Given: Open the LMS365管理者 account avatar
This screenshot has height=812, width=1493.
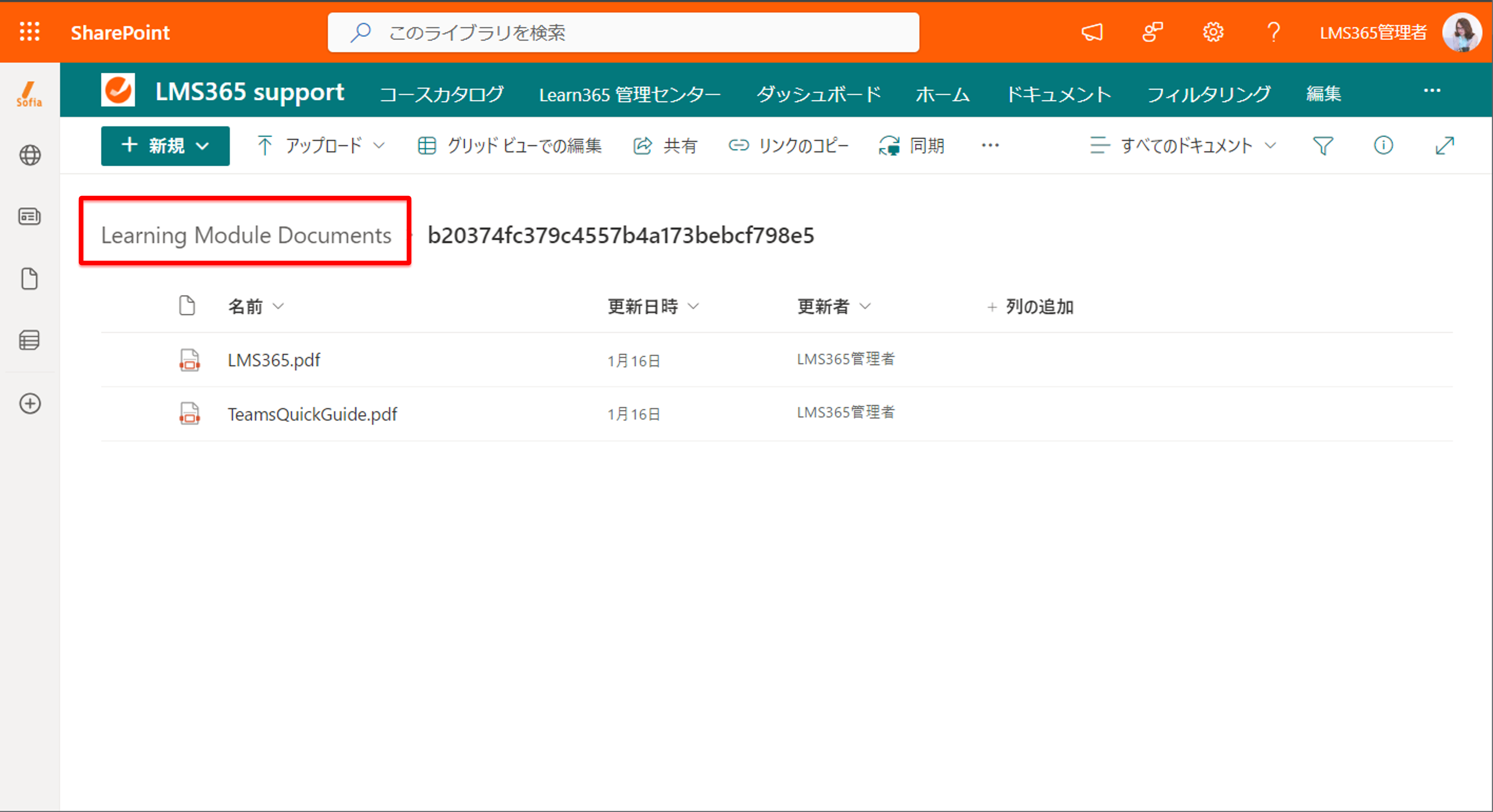Looking at the screenshot, I should (x=1462, y=32).
